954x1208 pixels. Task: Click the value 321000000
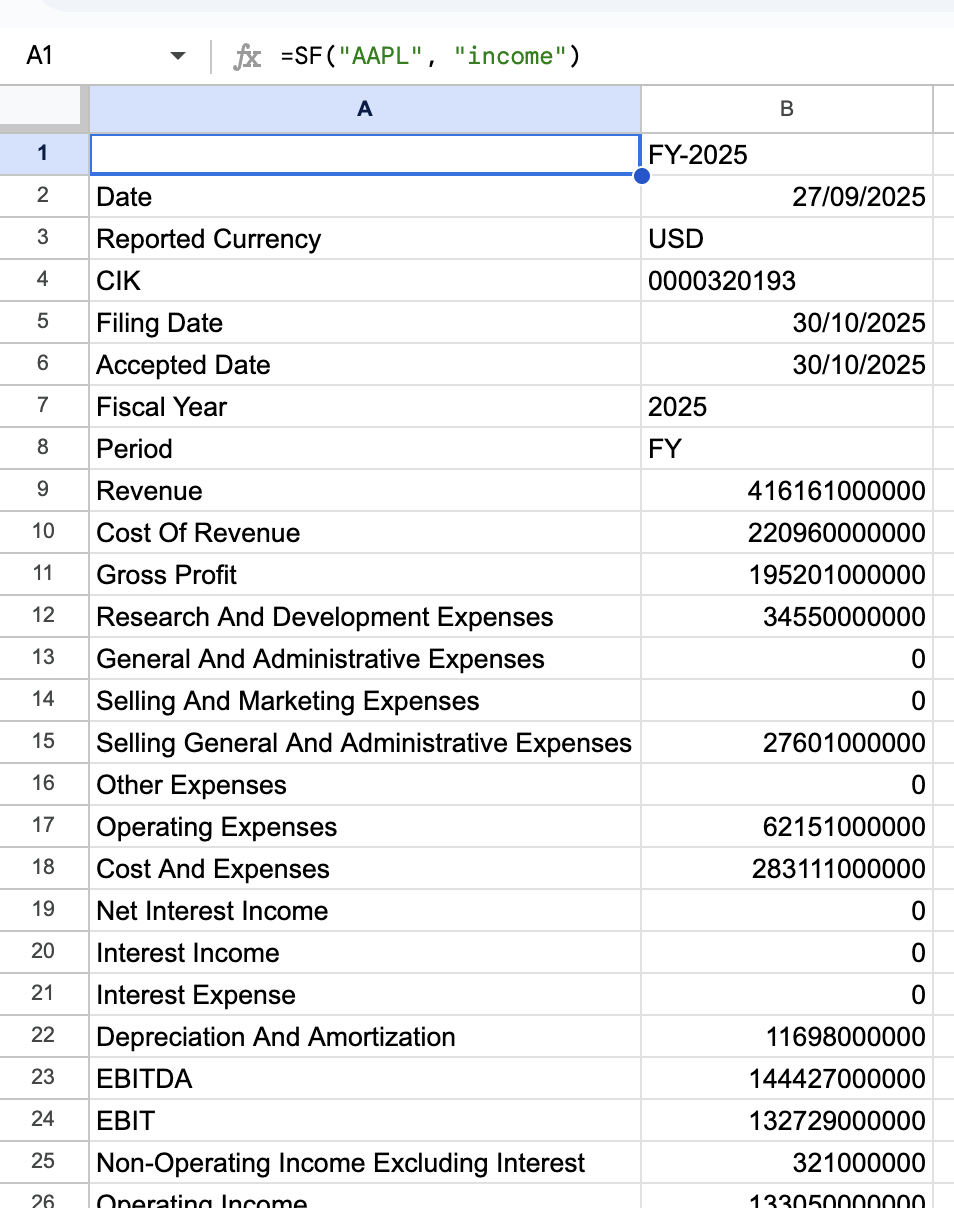coord(786,1162)
